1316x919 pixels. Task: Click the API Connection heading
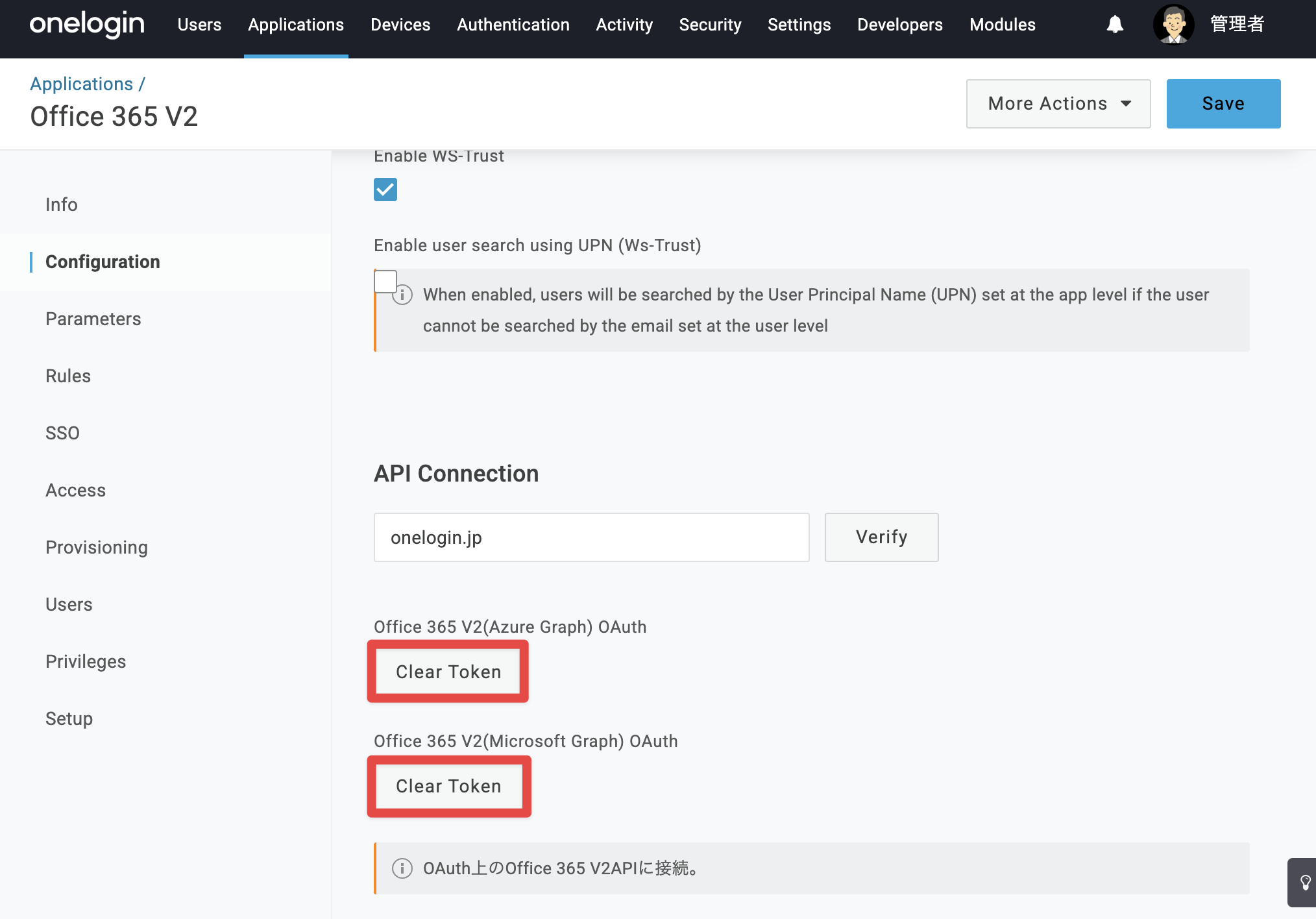[x=456, y=474]
